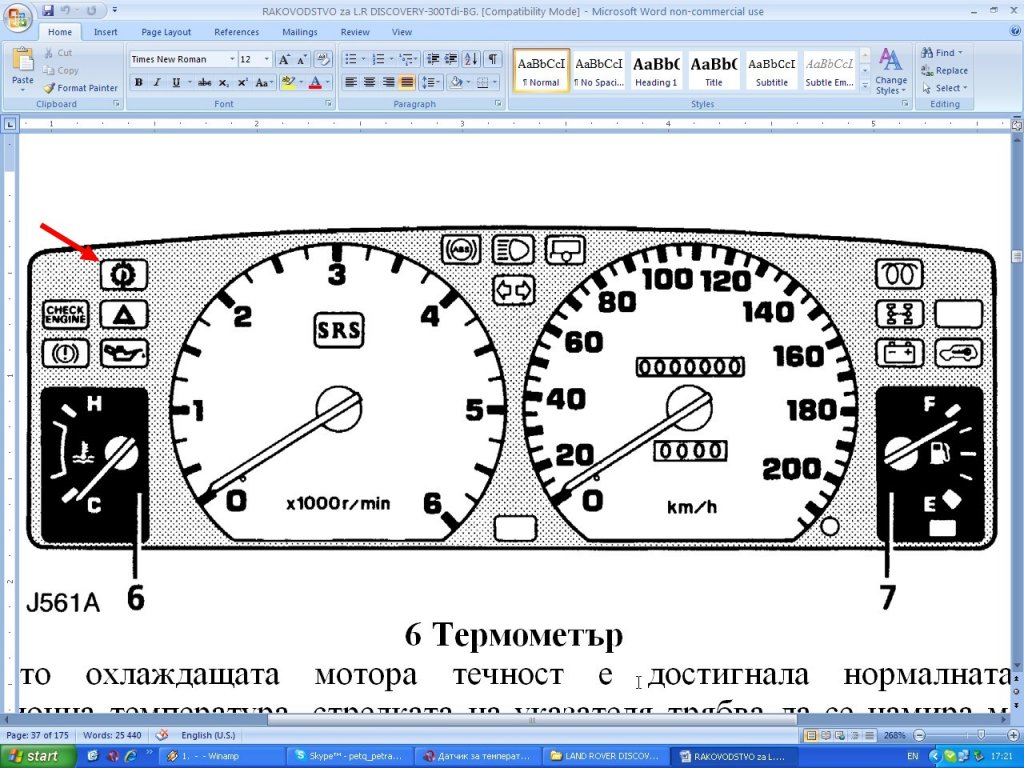Save the document from Quick Access toolbar
The width and height of the screenshot is (1024, 768).
click(x=49, y=11)
